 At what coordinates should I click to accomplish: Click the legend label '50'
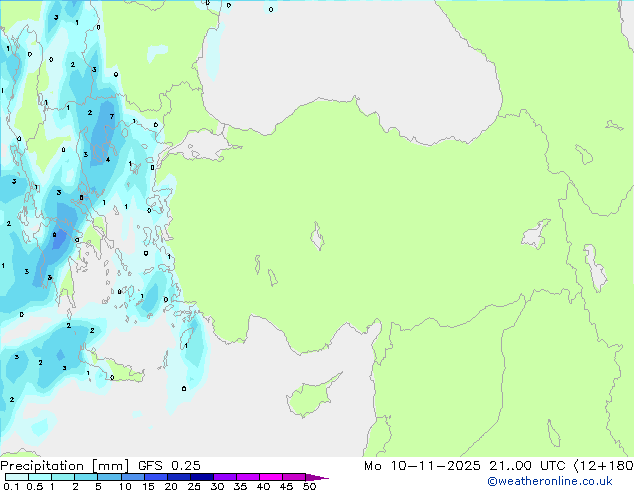[x=309, y=486]
